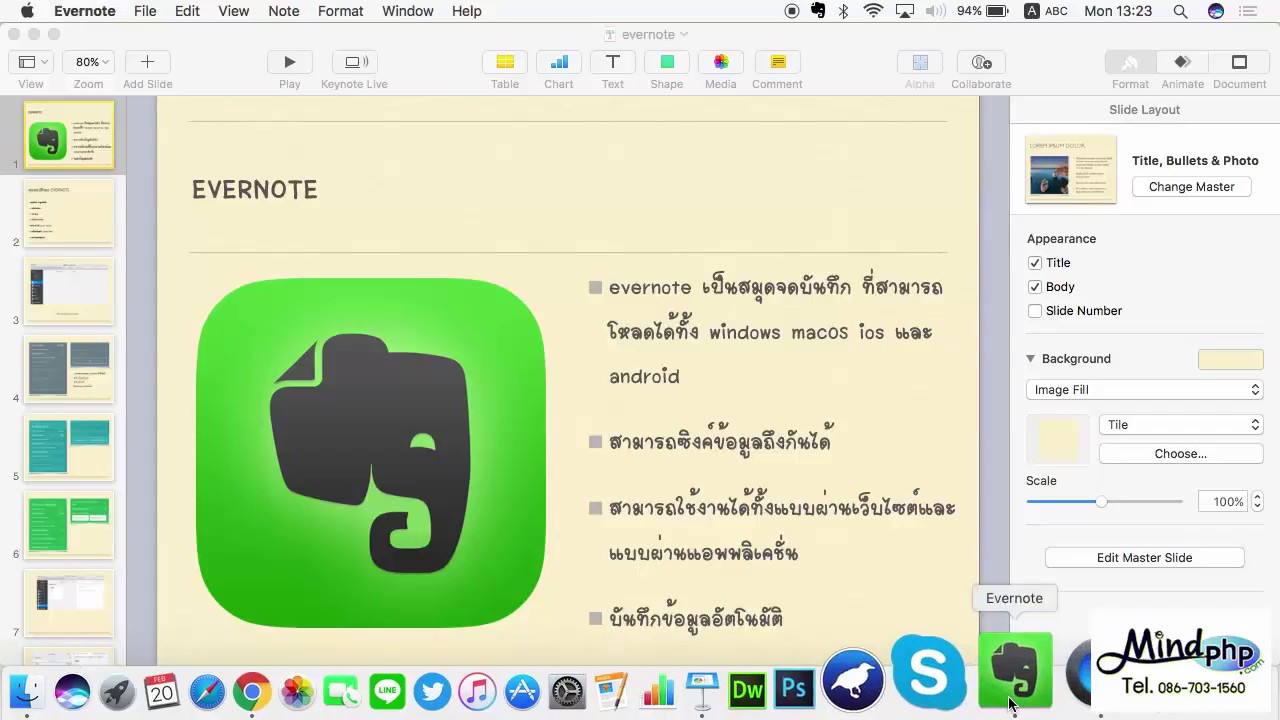This screenshot has height=720, width=1280.
Task: Open Keynote Live
Action: [x=355, y=62]
